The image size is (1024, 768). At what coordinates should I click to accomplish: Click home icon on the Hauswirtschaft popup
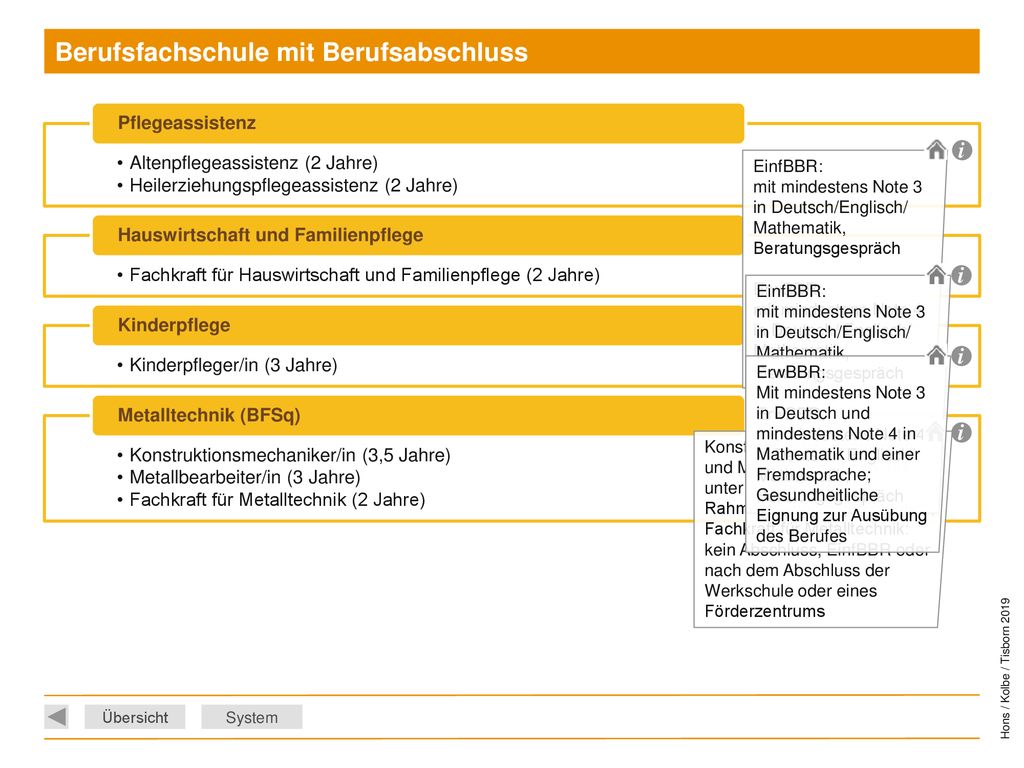click(936, 274)
